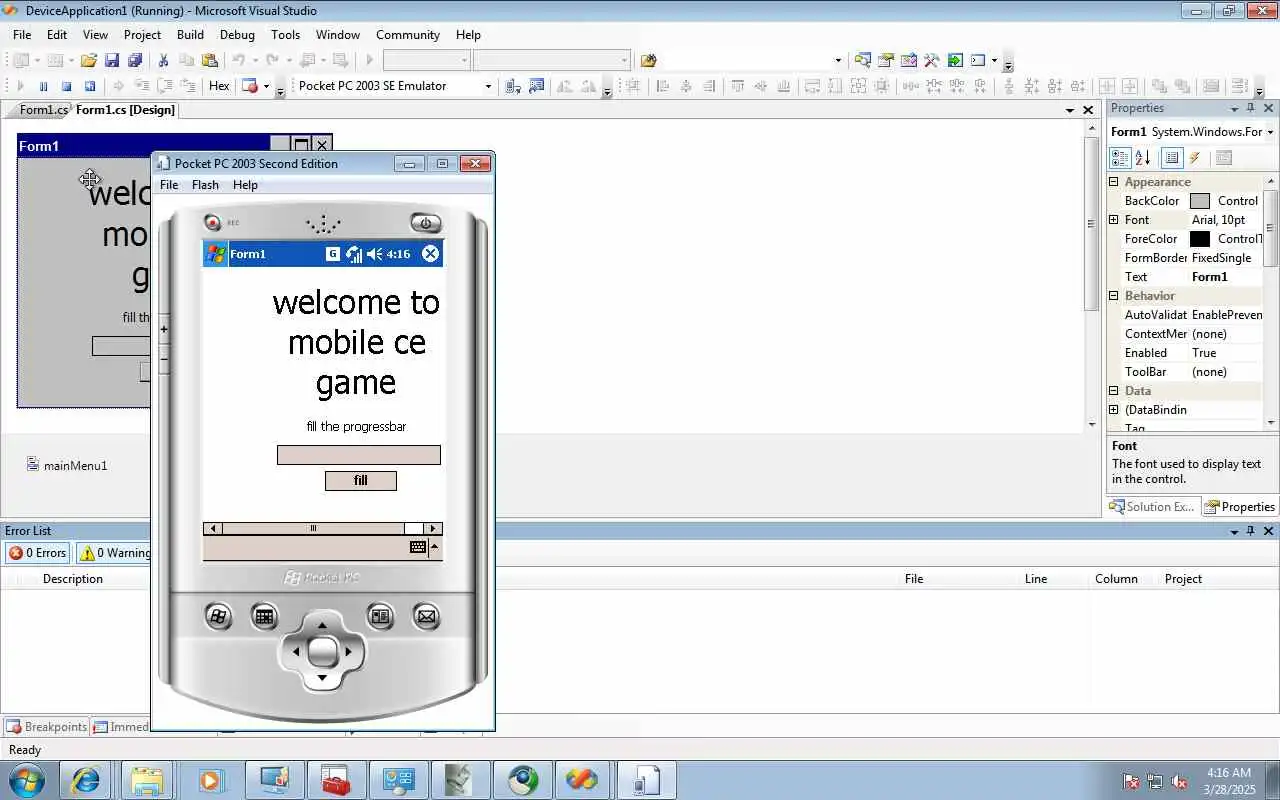The width and height of the screenshot is (1280, 800).
Task: Collapse the Data category in Properties
Action: (1114, 391)
